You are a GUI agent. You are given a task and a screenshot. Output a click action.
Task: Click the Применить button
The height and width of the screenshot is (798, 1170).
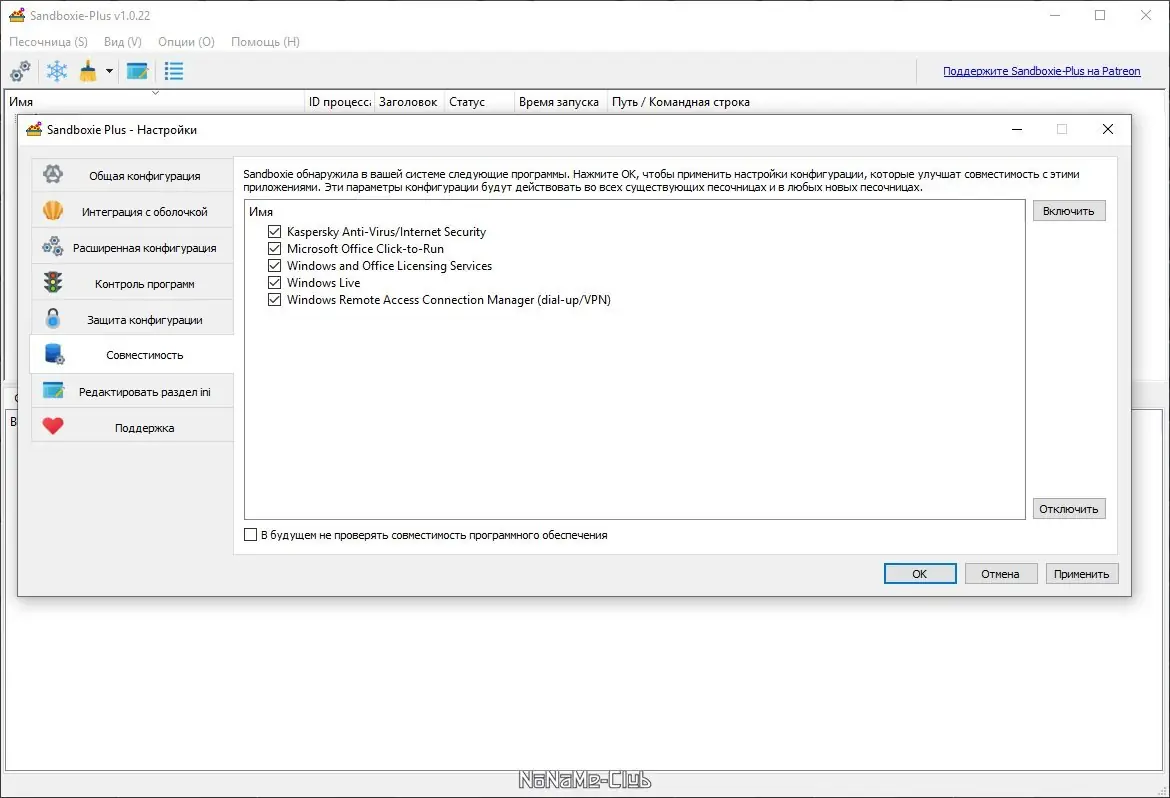1081,573
